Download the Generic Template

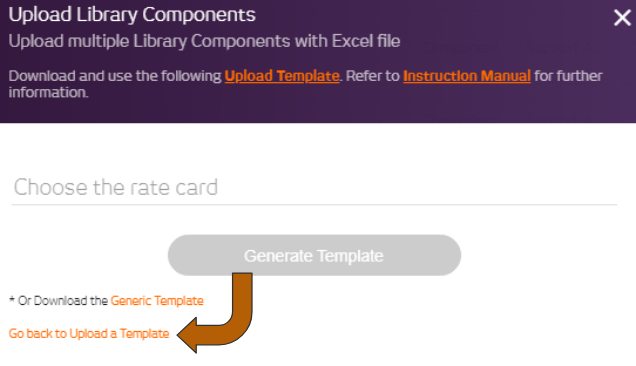pyautogui.click(x=157, y=301)
